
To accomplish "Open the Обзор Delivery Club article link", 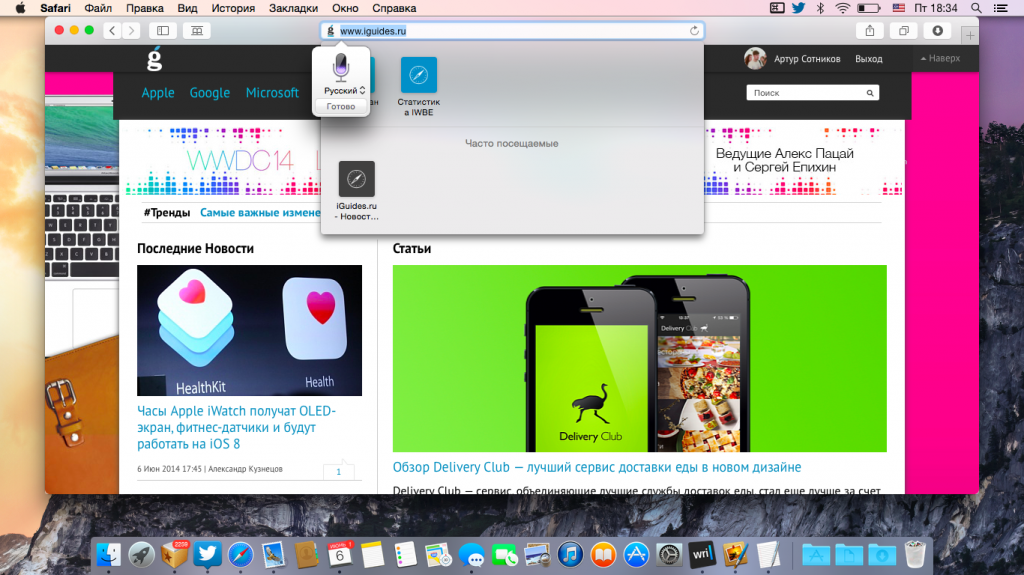I will click(x=597, y=467).
